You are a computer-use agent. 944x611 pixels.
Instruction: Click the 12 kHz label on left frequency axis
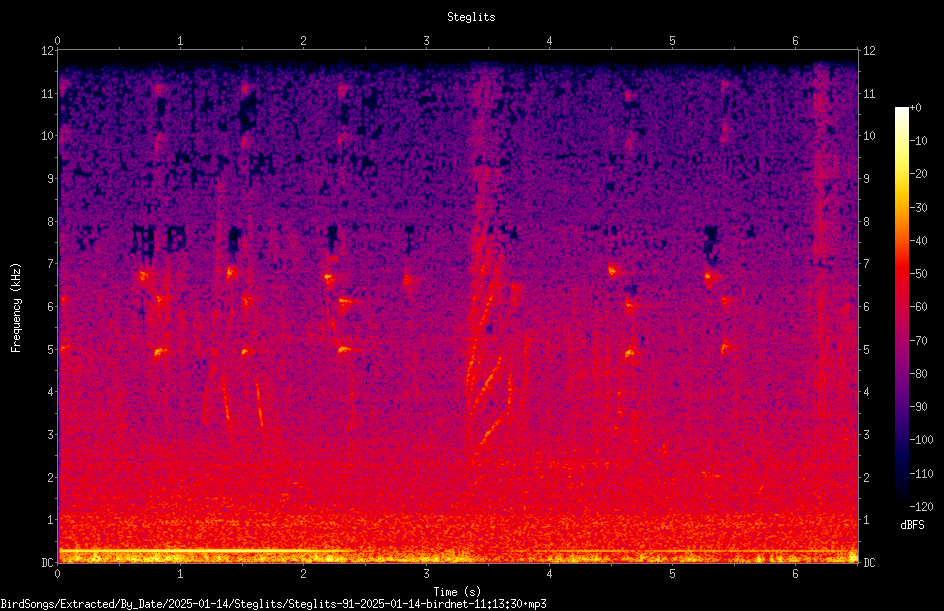(48, 51)
